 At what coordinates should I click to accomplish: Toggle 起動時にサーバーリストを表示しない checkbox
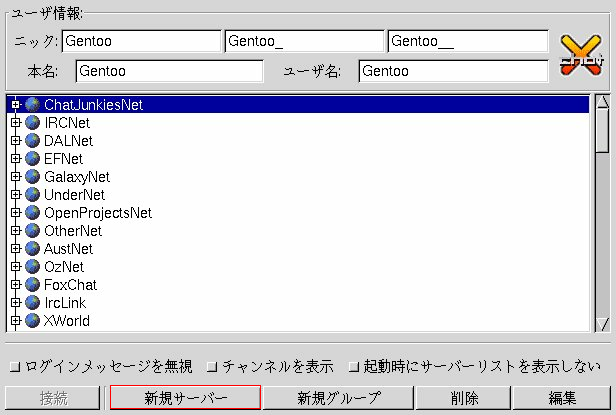point(354,367)
